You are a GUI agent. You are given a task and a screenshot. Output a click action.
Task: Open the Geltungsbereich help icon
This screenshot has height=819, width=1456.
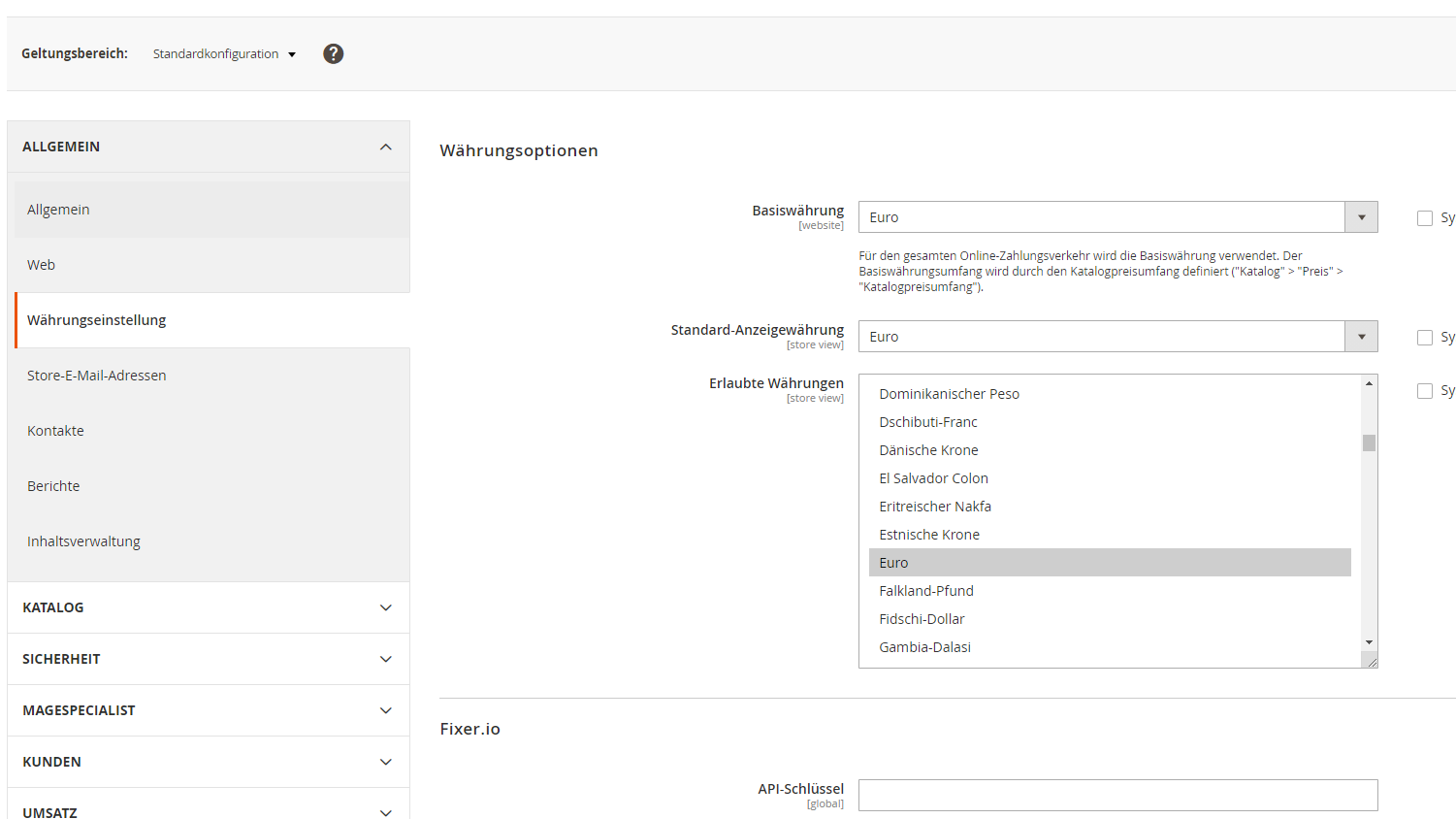[333, 53]
